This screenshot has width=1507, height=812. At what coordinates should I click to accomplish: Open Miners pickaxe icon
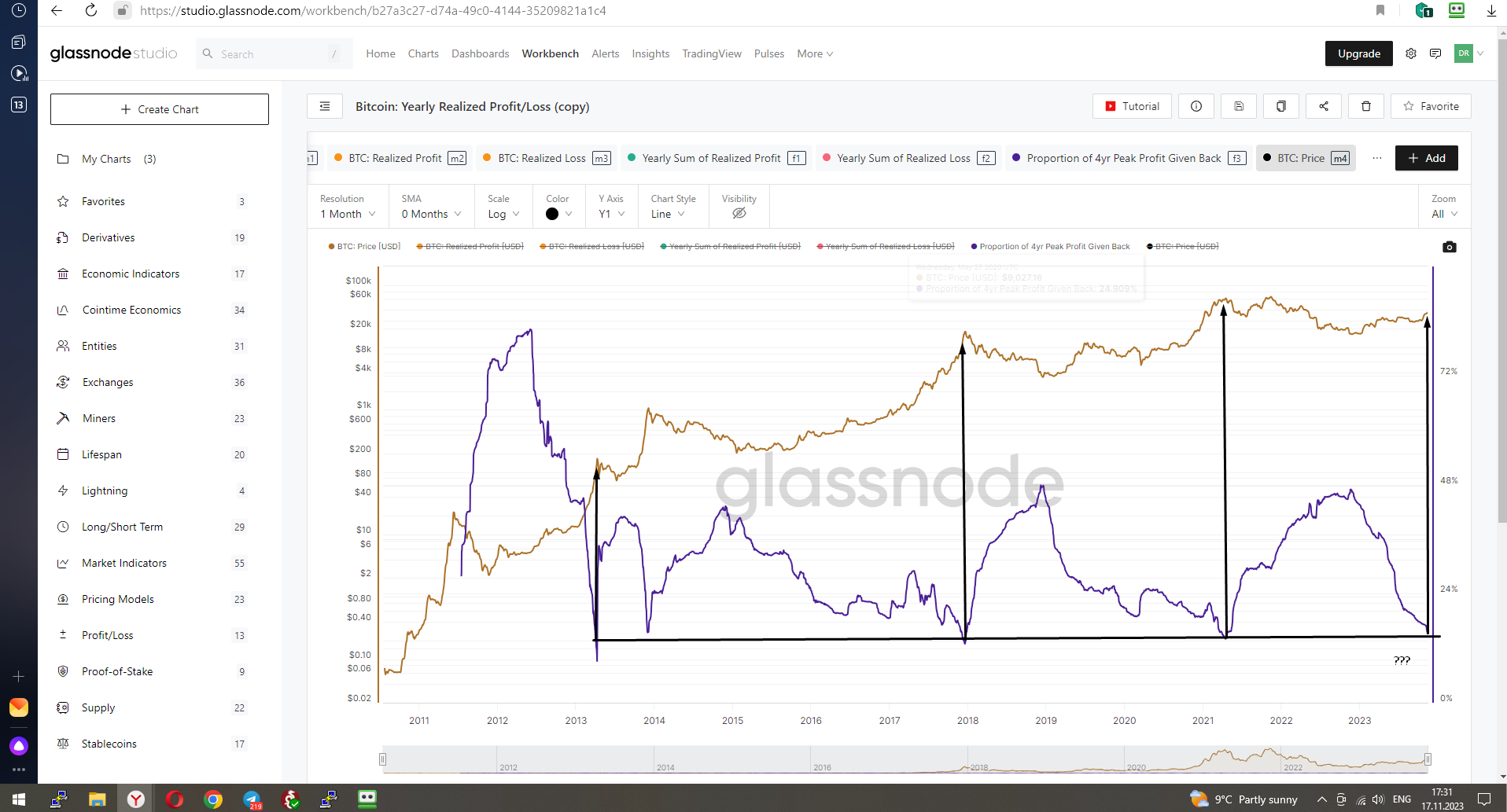(63, 418)
